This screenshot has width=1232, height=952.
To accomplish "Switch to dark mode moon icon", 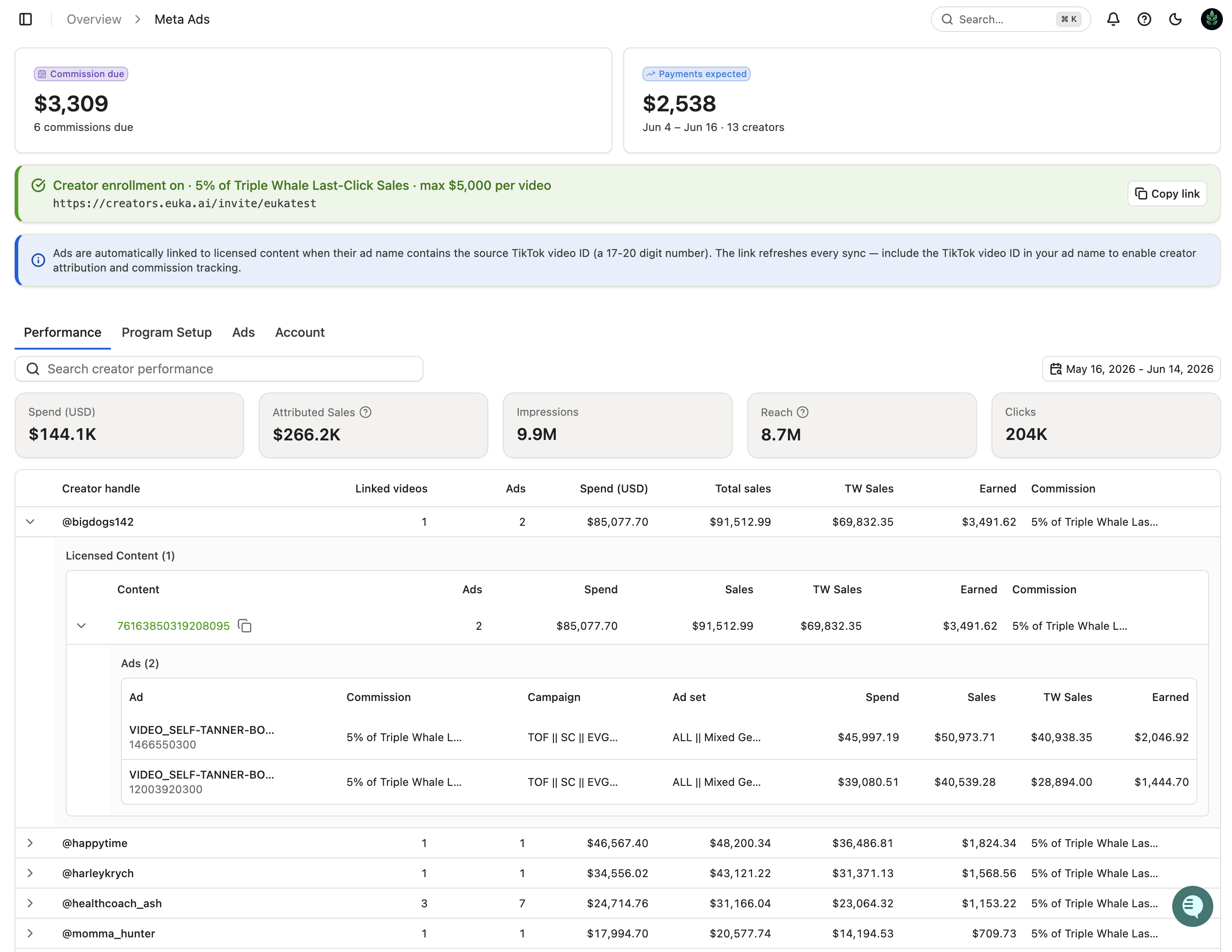I will point(1175,19).
